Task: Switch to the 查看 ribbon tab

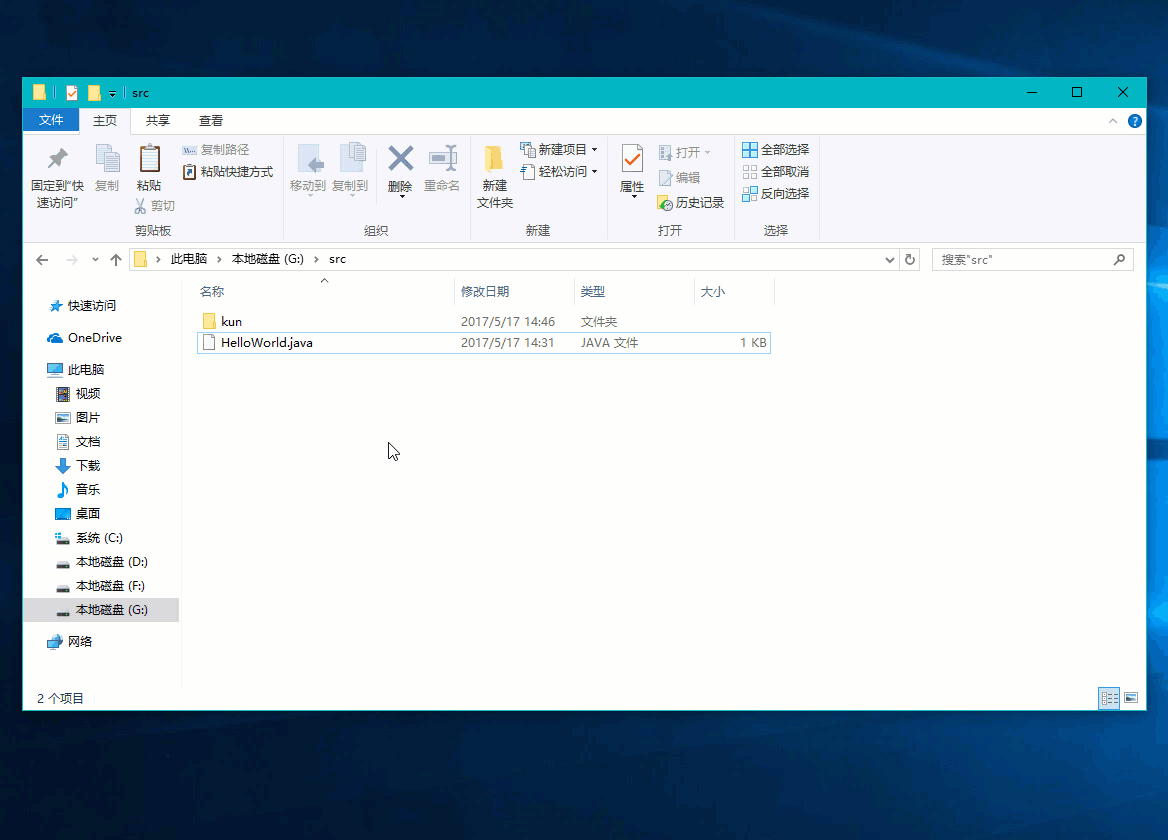Action: 210,120
